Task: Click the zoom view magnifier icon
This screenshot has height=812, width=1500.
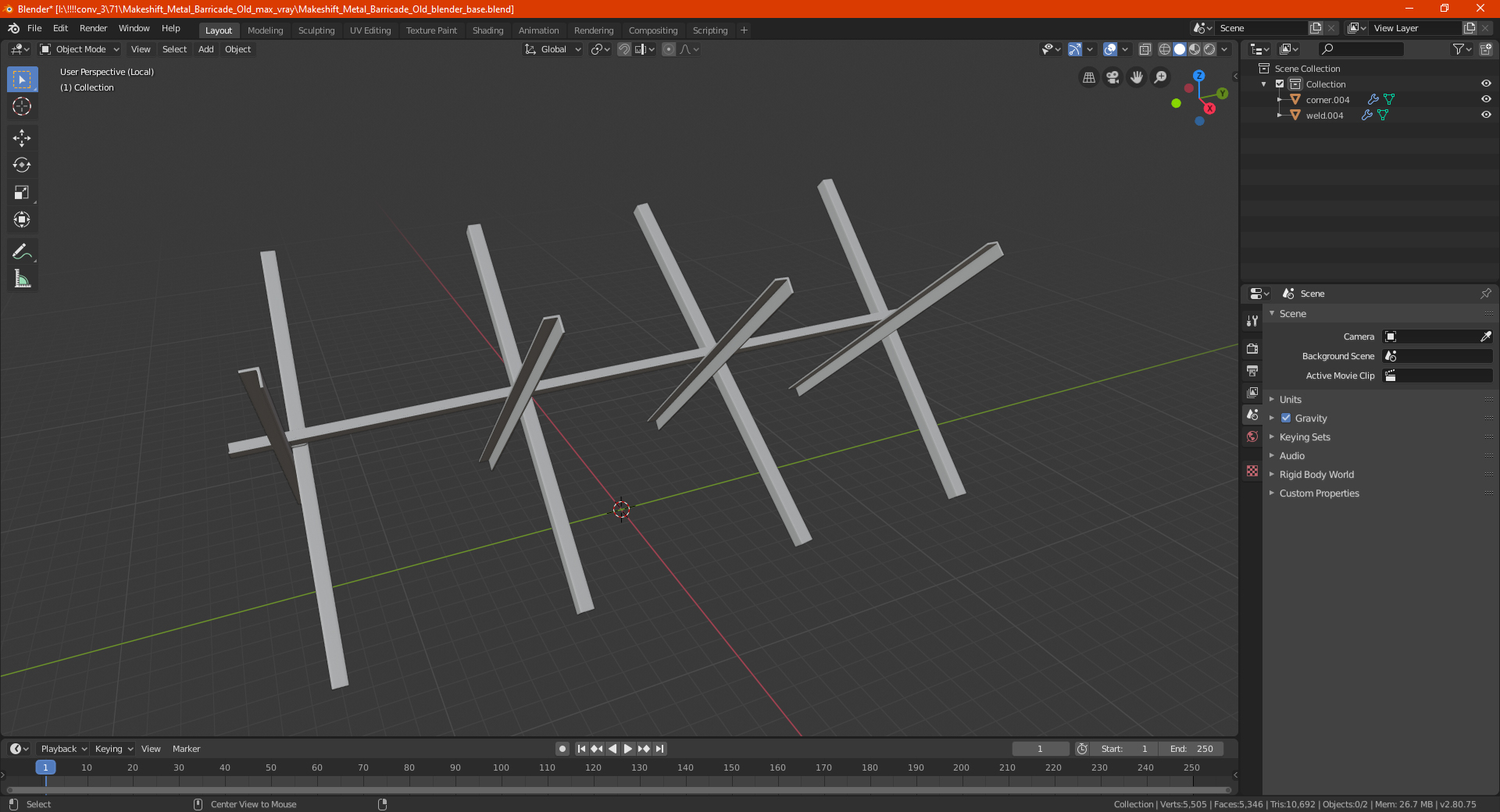Action: 1161,77
